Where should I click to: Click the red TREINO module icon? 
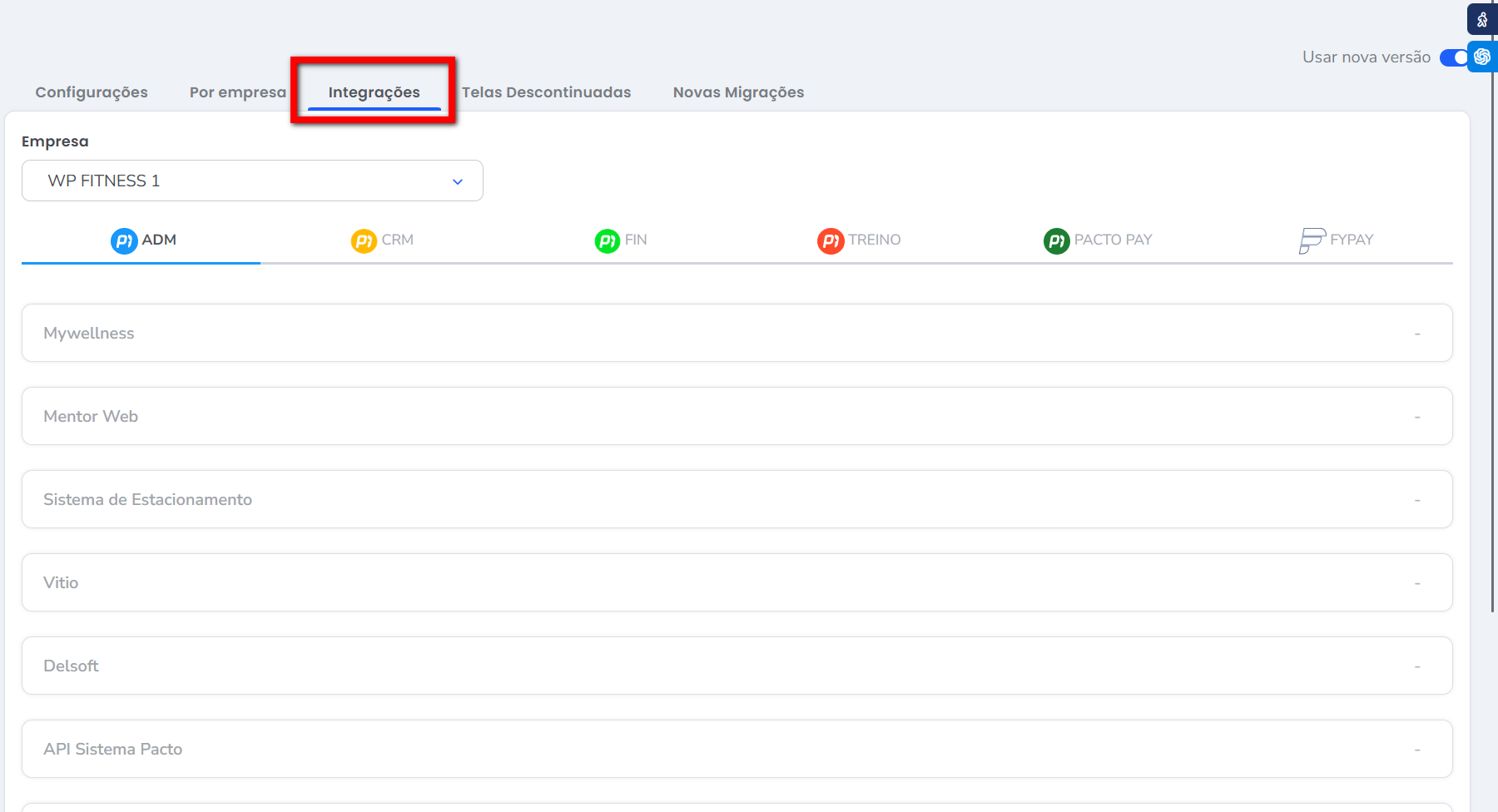831,241
